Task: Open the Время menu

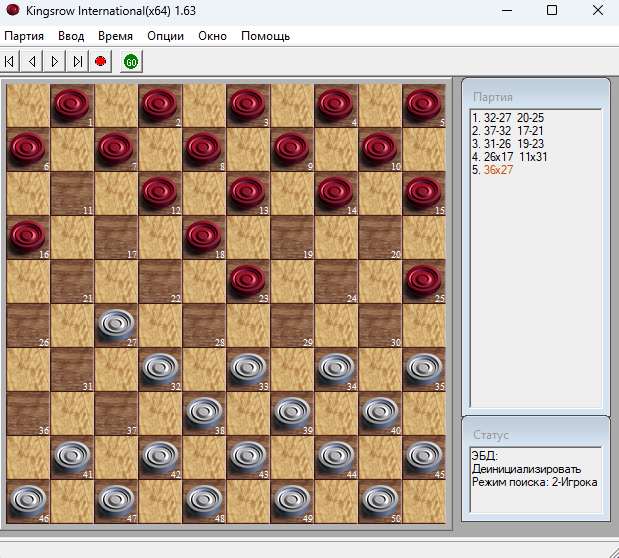Action: [x=115, y=36]
